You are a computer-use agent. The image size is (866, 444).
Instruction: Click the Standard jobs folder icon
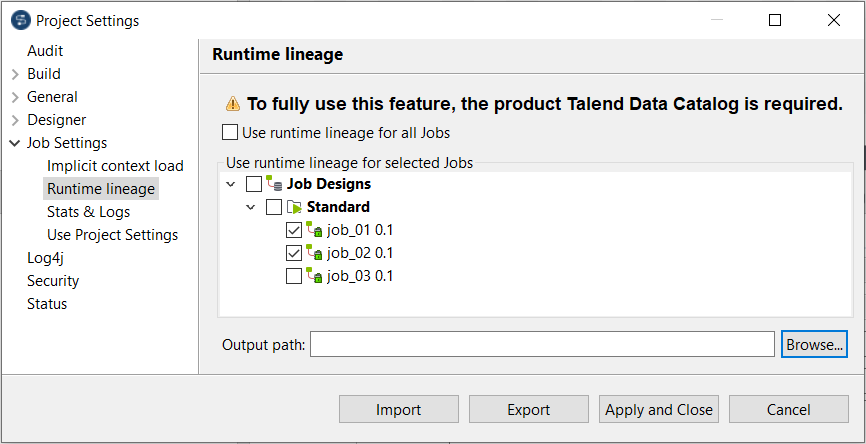[x=294, y=207]
